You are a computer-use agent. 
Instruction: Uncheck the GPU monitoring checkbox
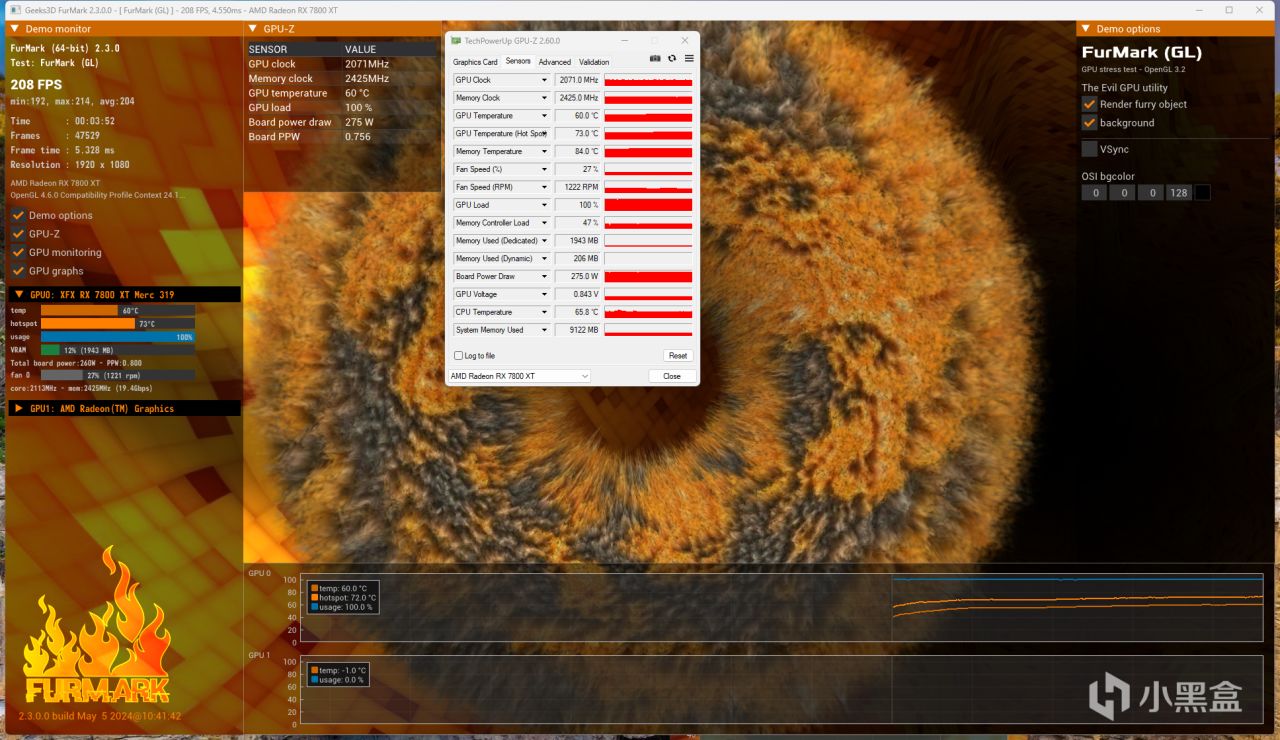(18, 252)
